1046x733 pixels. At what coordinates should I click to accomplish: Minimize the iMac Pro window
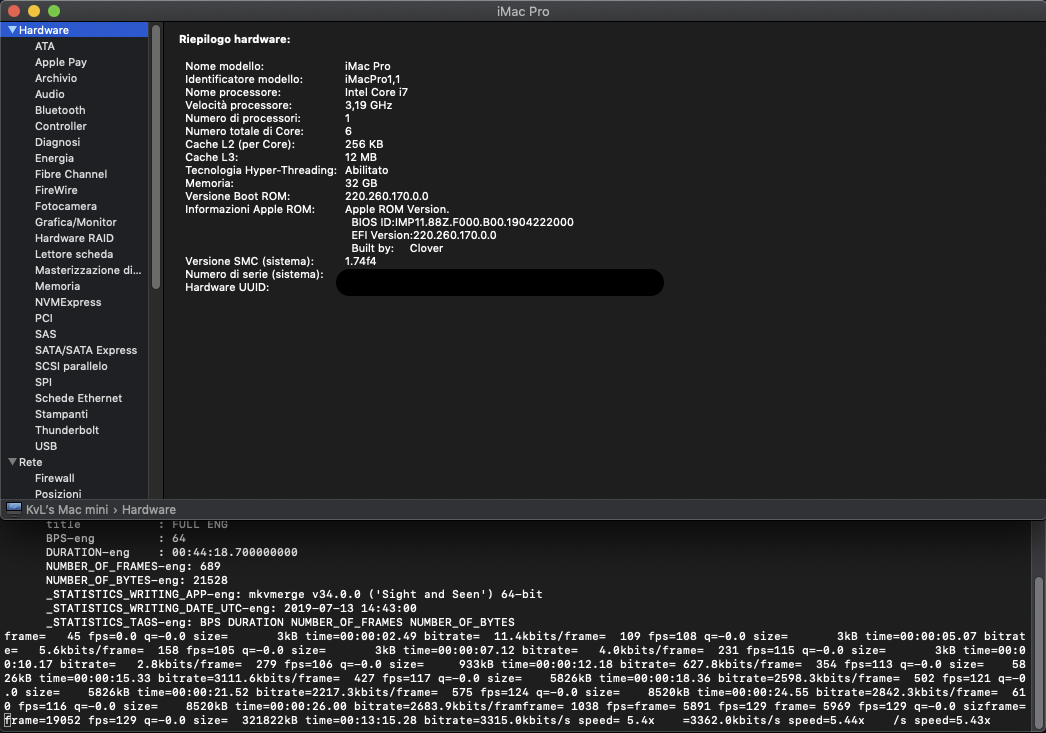click(x=34, y=11)
